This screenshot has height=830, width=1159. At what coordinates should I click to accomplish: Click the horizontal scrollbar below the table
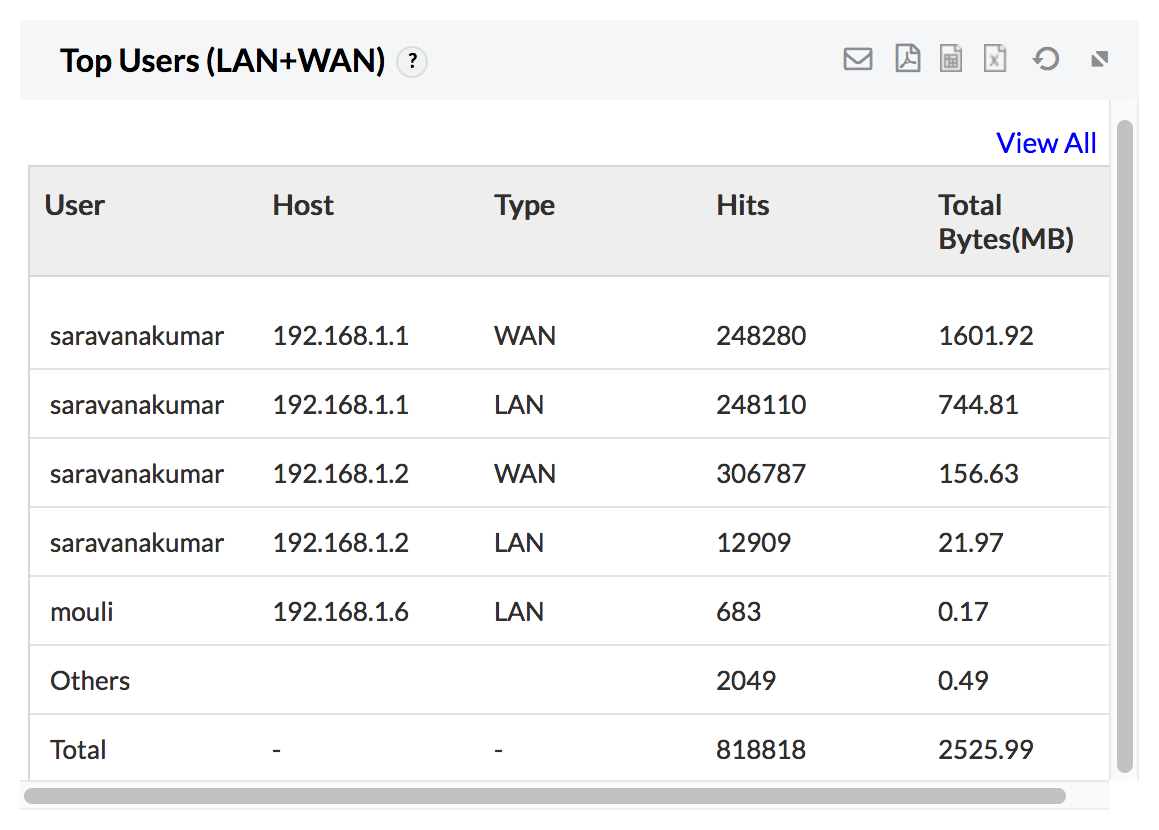pos(544,796)
